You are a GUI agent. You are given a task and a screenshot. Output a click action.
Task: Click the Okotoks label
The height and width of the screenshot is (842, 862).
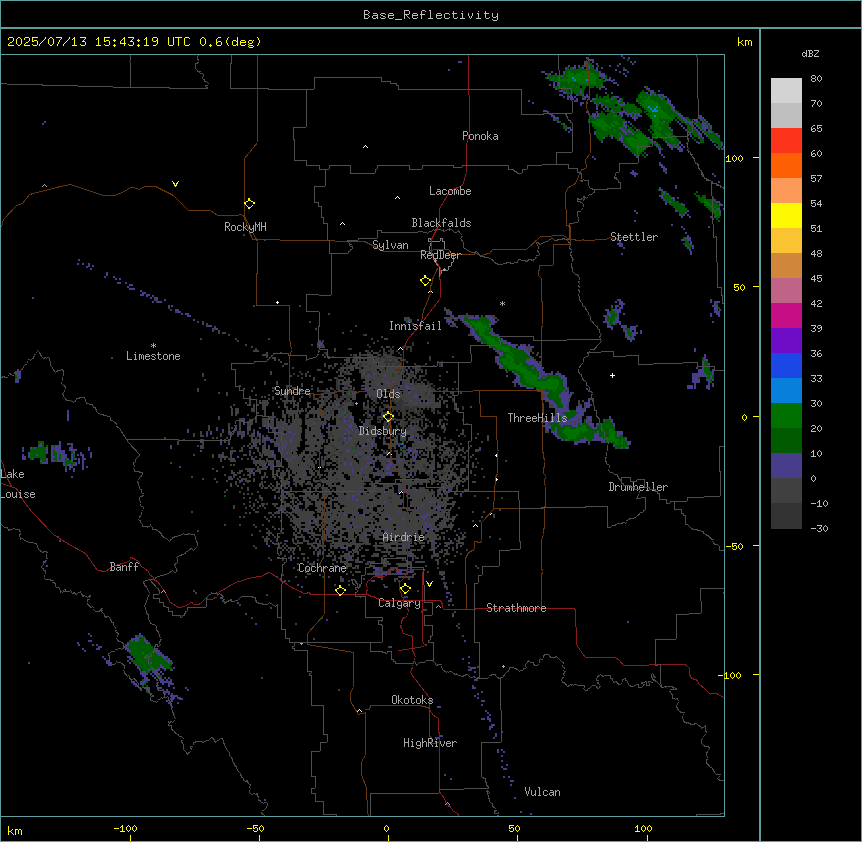[412, 700]
